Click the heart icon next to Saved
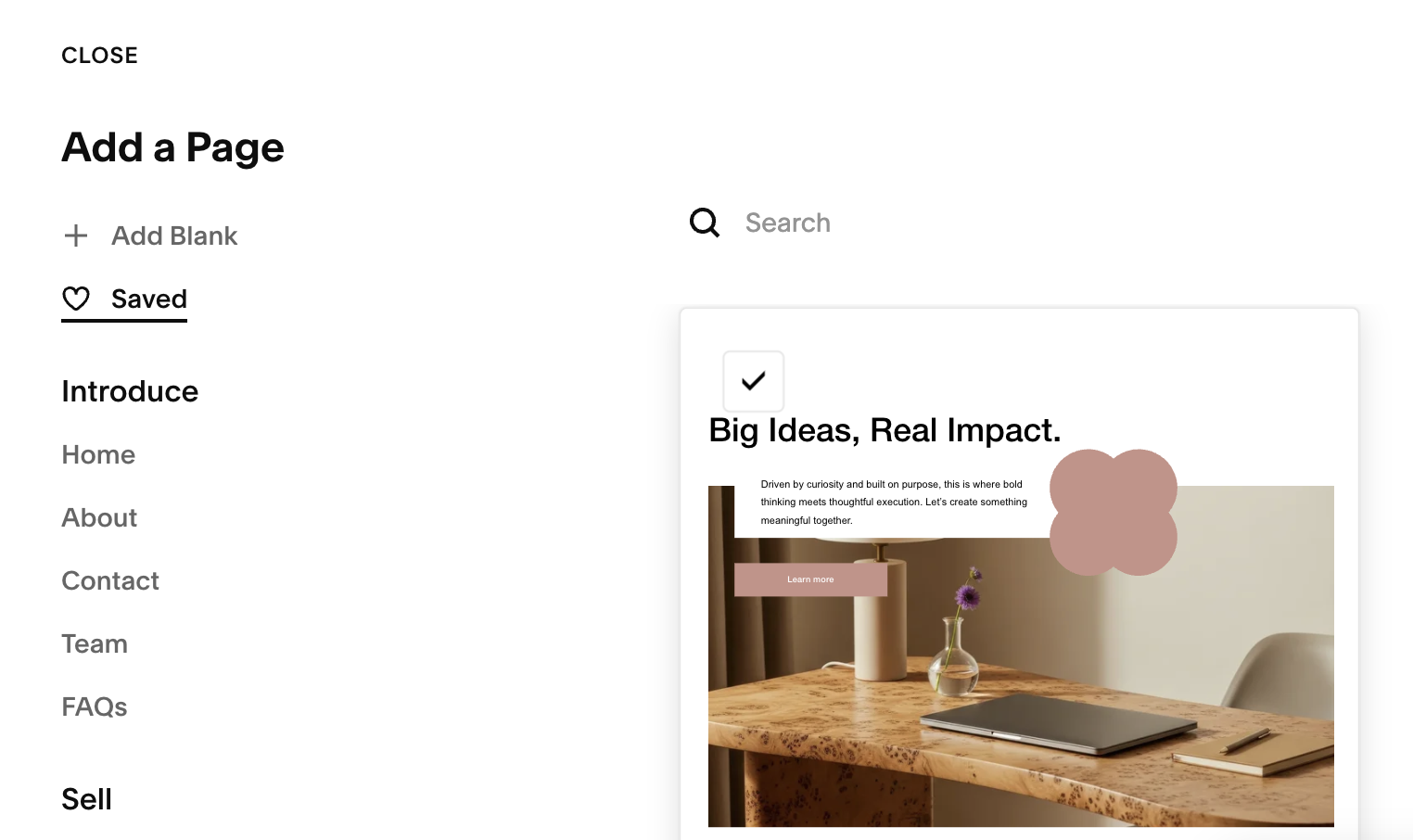This screenshot has width=1413, height=840. coord(76,299)
